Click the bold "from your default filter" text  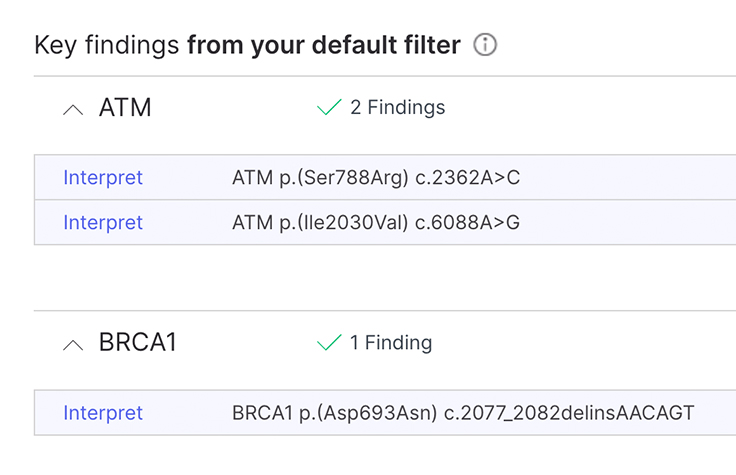click(x=324, y=45)
